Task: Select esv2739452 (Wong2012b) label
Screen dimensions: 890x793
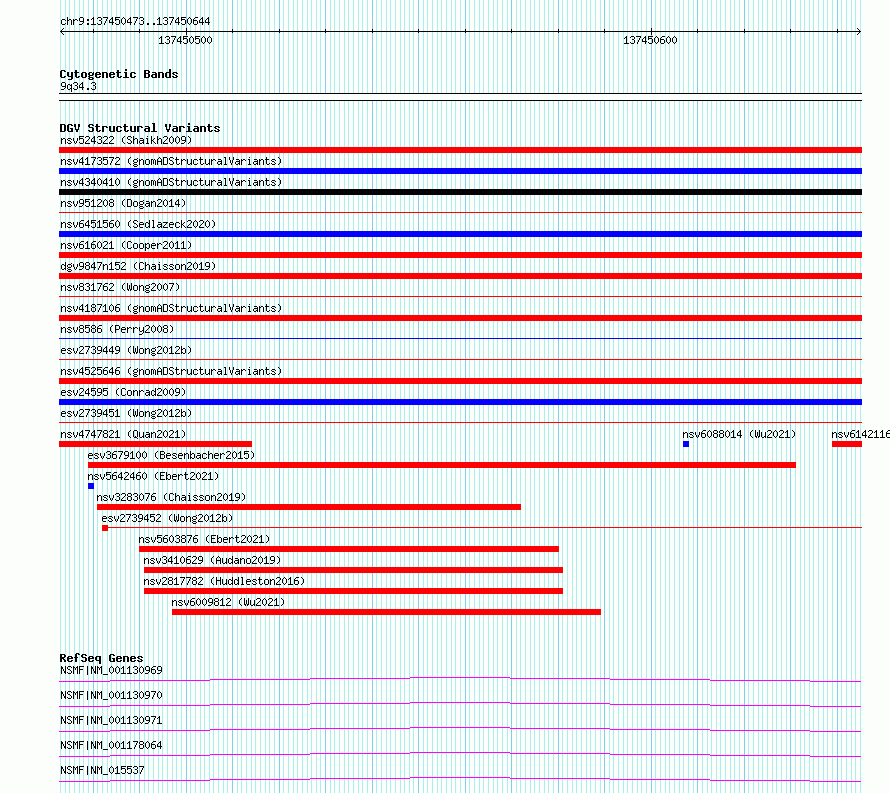Action: (x=167, y=518)
